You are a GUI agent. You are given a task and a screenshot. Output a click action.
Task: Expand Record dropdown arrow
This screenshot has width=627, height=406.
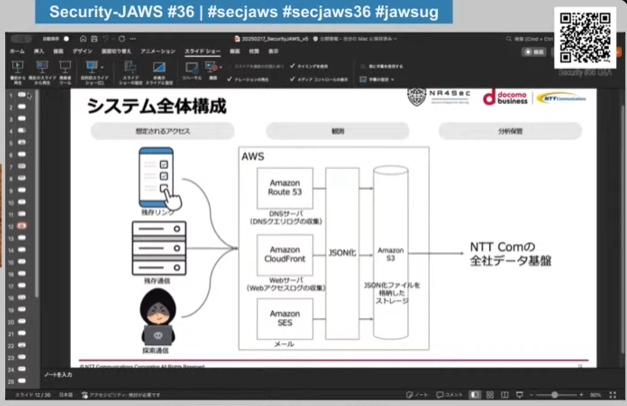coord(221,67)
